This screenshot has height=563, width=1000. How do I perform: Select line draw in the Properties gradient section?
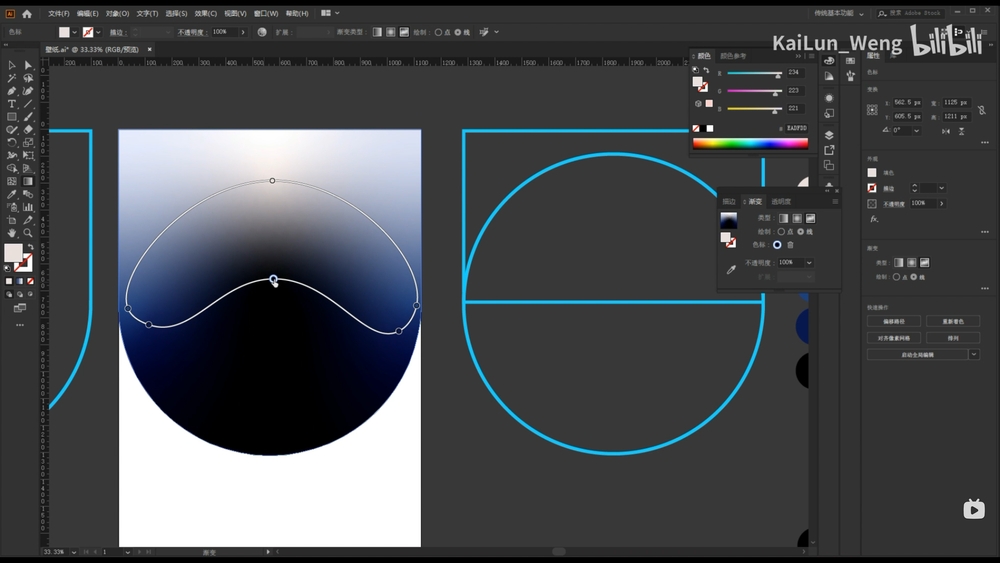point(914,277)
